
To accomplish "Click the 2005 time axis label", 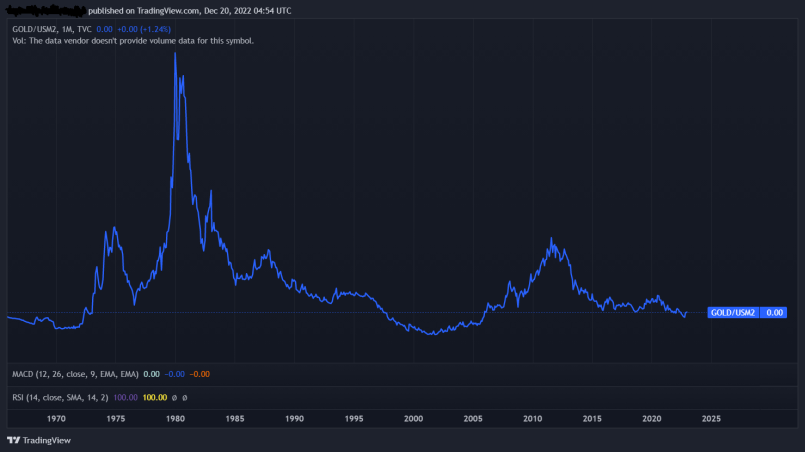I will [x=473, y=419].
